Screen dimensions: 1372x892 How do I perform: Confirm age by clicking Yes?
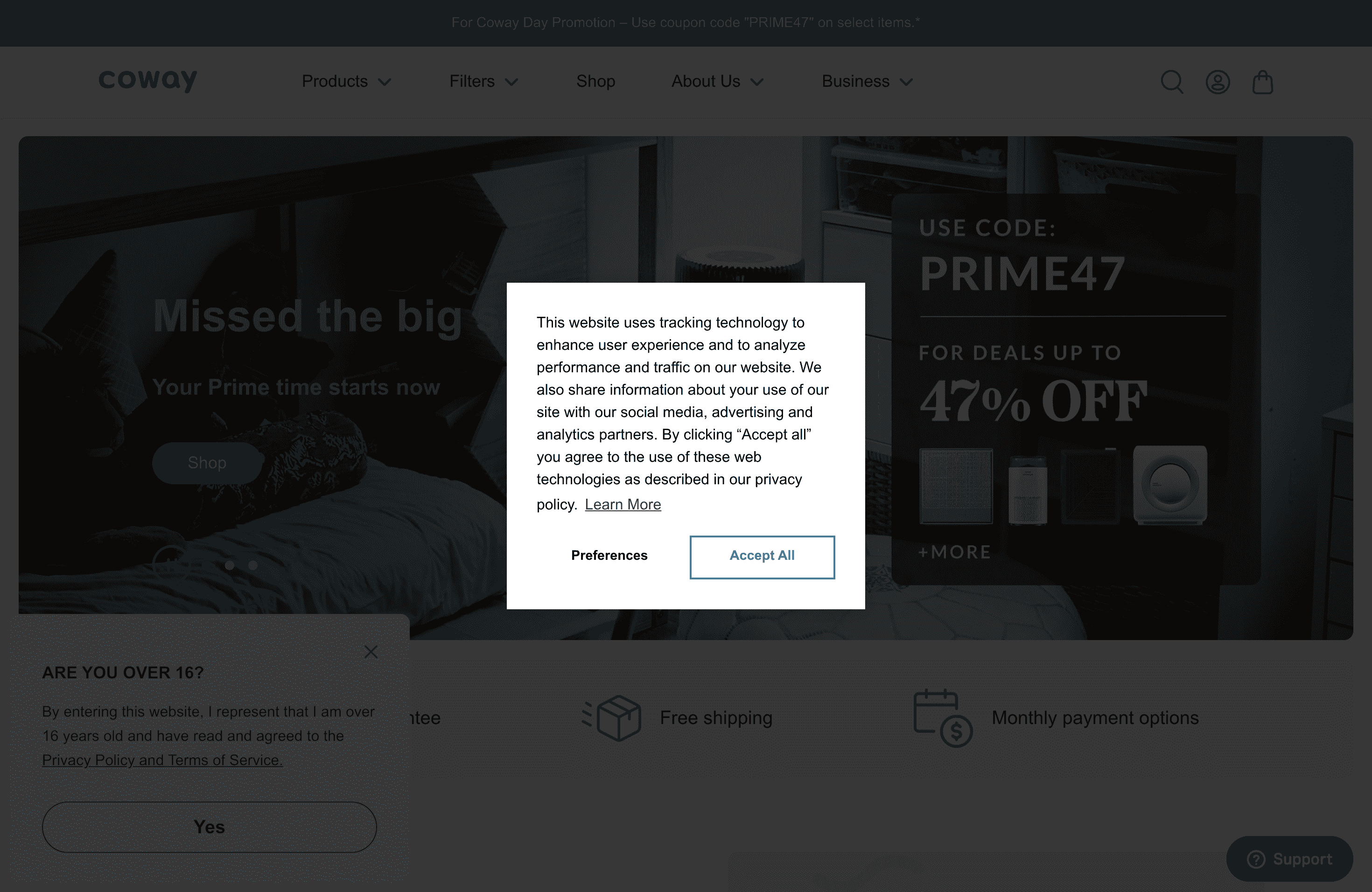point(209,827)
